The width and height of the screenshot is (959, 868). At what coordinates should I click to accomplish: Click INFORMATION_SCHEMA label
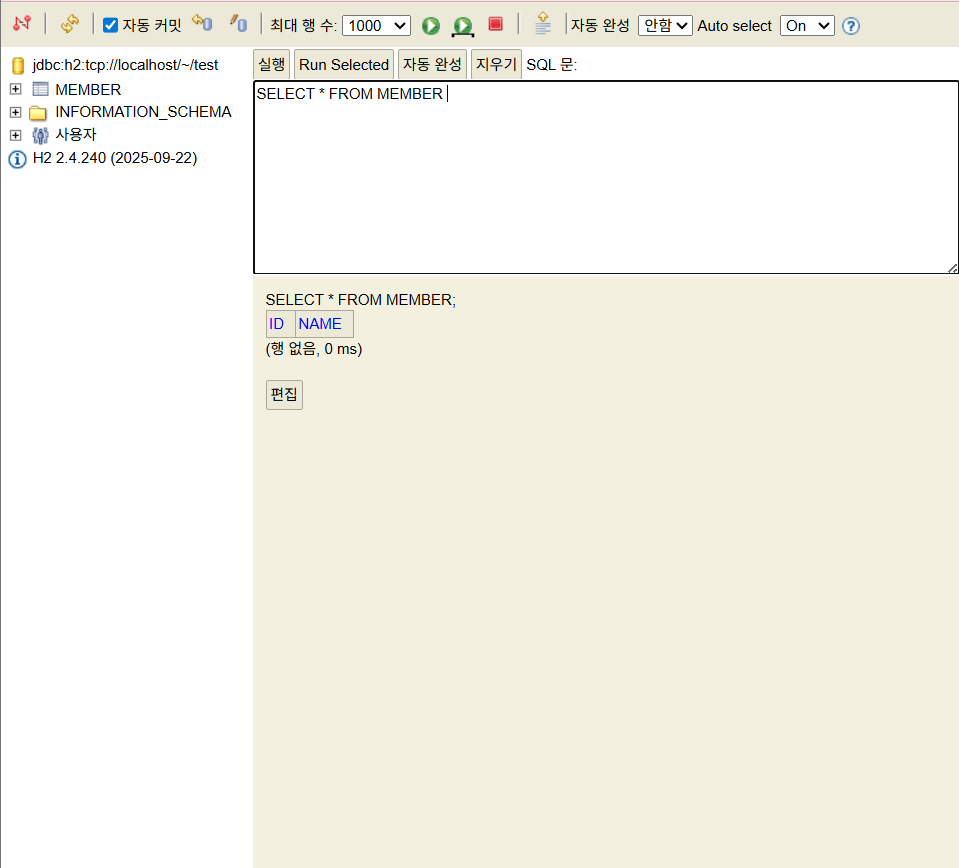point(143,112)
